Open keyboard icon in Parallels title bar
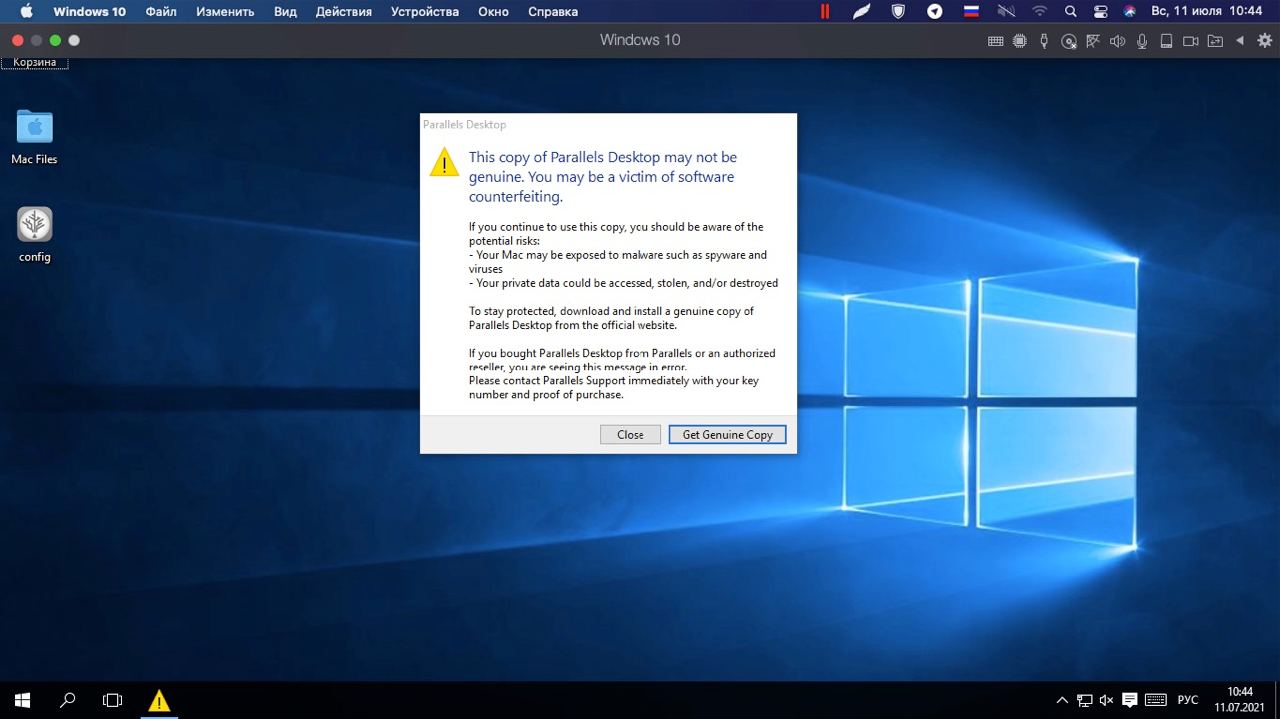The height and width of the screenshot is (719, 1280). tap(995, 41)
